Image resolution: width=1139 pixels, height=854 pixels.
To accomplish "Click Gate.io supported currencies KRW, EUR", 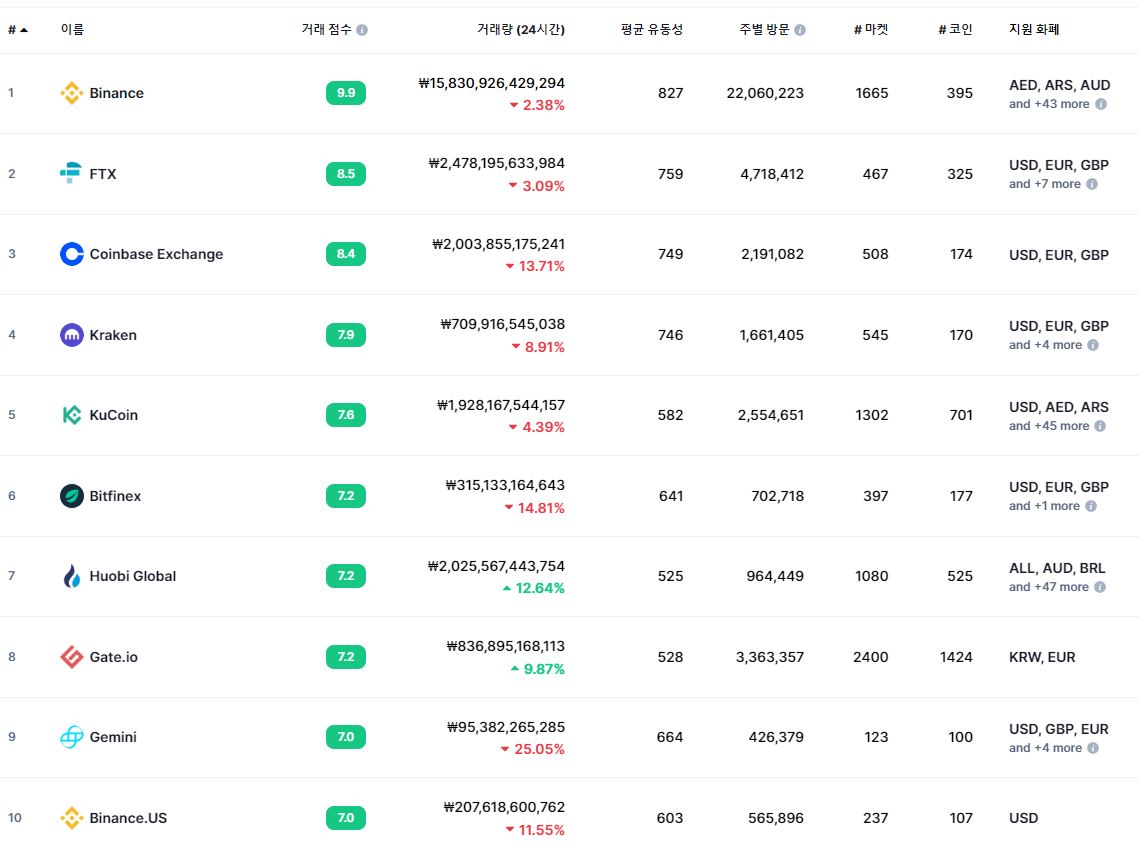I will coord(1042,656).
